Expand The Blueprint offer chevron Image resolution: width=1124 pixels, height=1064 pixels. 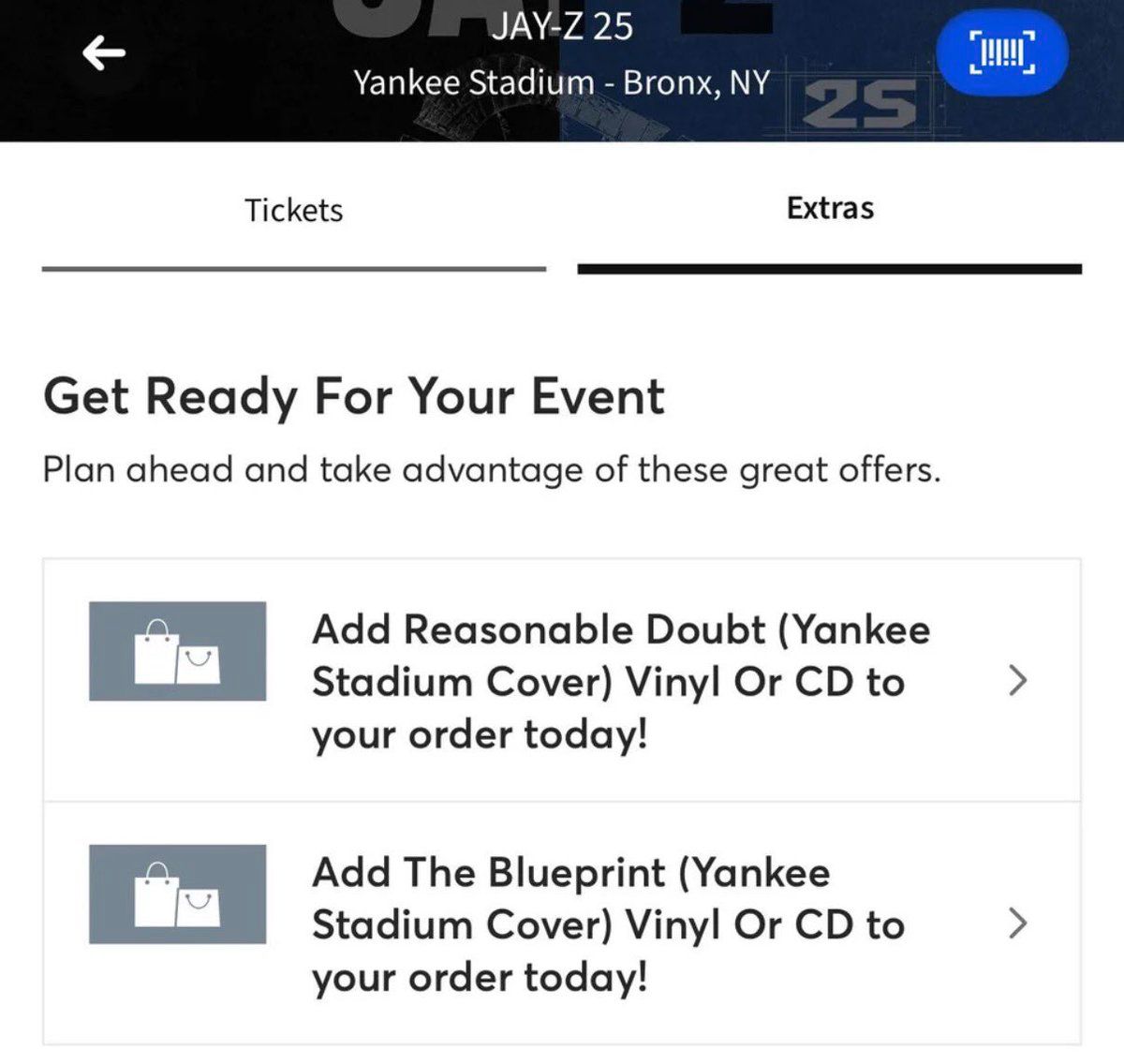coord(1017,924)
